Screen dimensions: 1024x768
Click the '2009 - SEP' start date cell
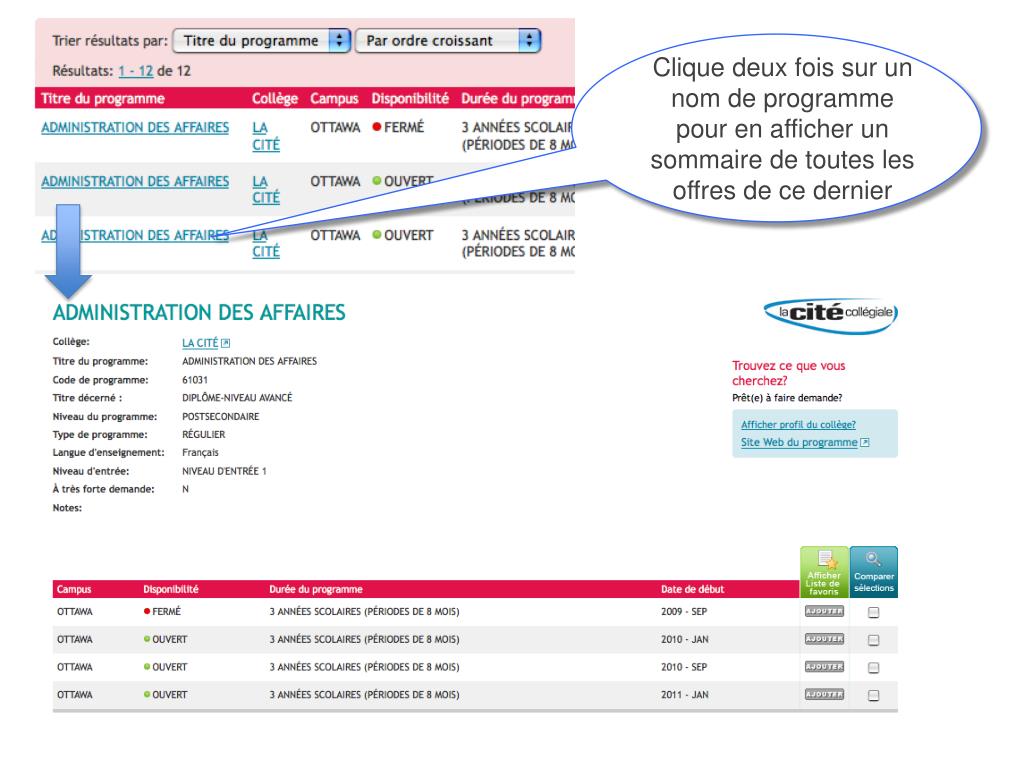point(684,612)
